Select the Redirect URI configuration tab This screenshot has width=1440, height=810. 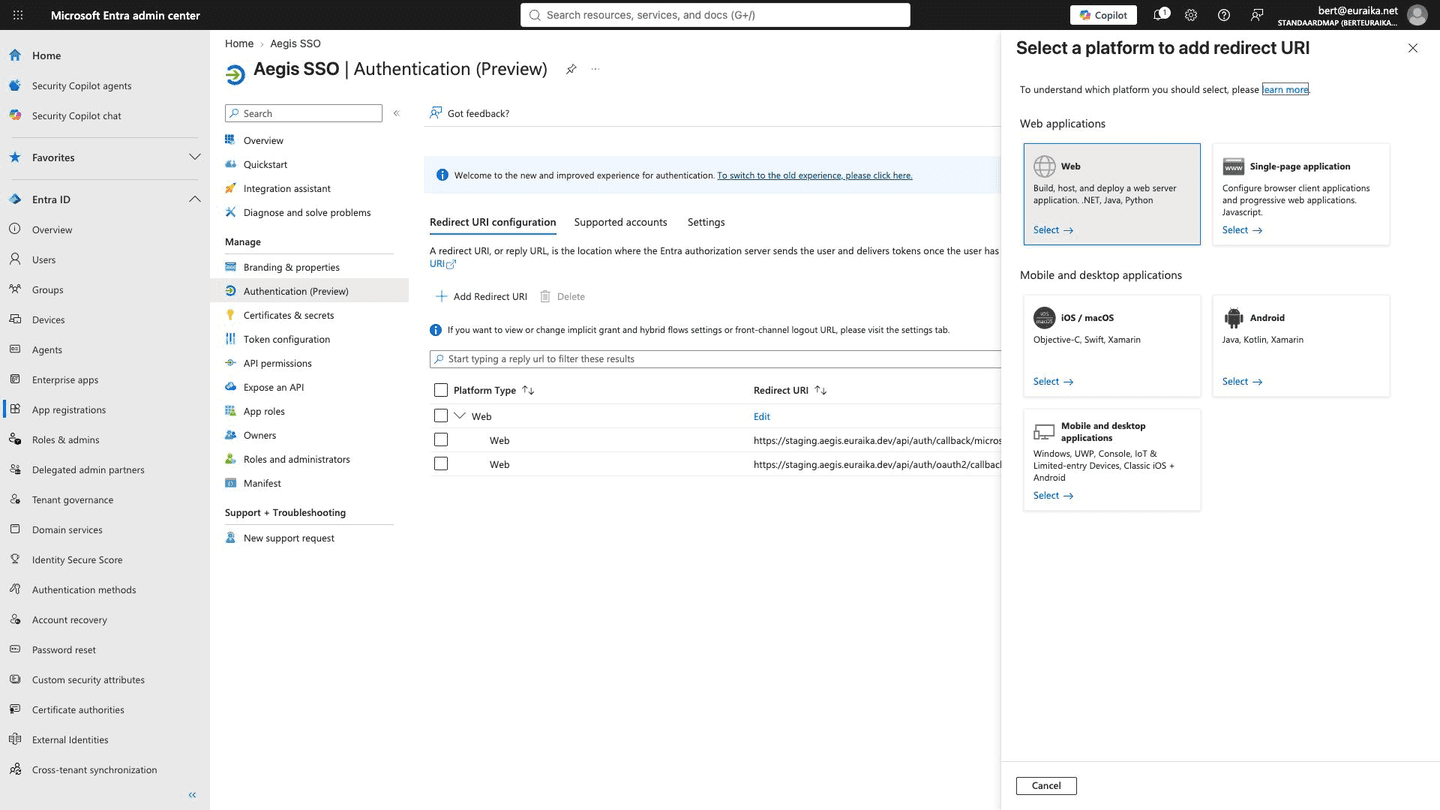click(493, 222)
